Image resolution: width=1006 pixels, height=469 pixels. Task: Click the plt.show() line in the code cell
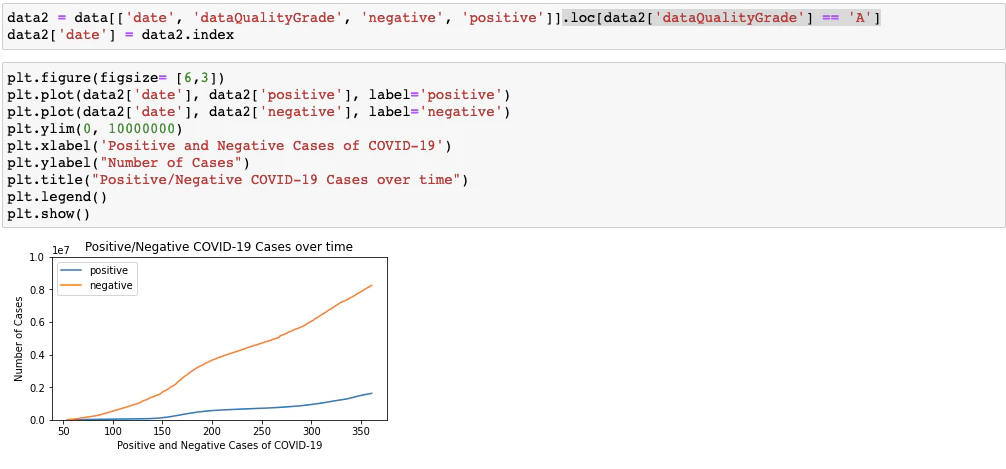pos(49,214)
